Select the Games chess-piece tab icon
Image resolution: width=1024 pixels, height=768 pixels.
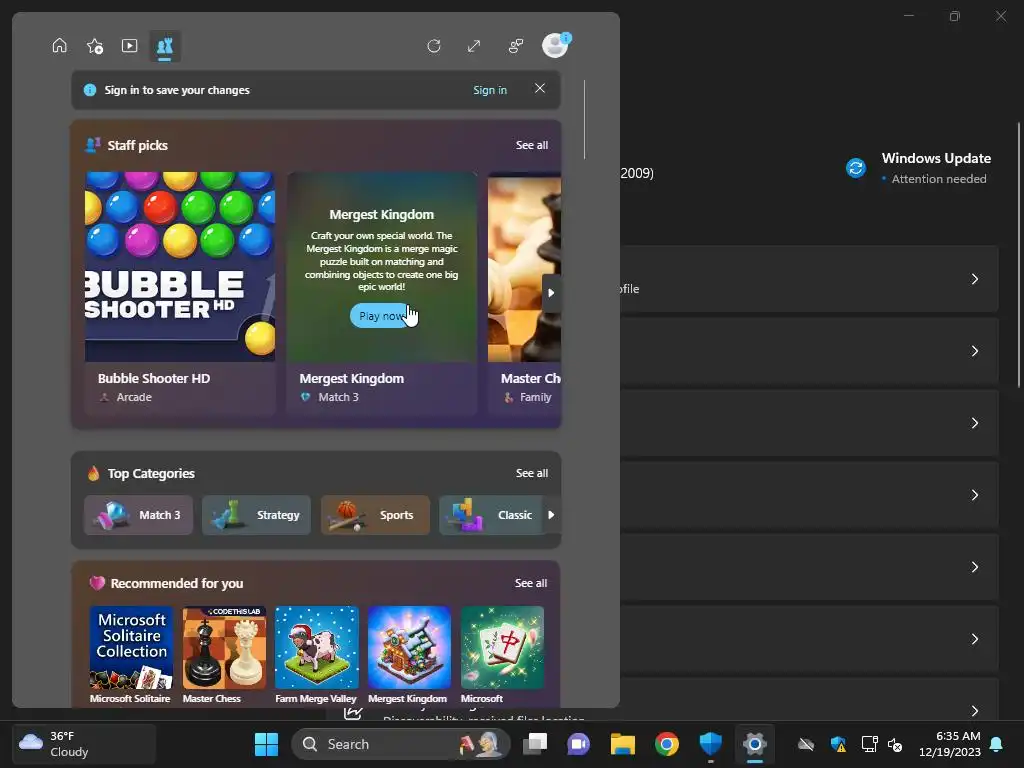(165, 46)
